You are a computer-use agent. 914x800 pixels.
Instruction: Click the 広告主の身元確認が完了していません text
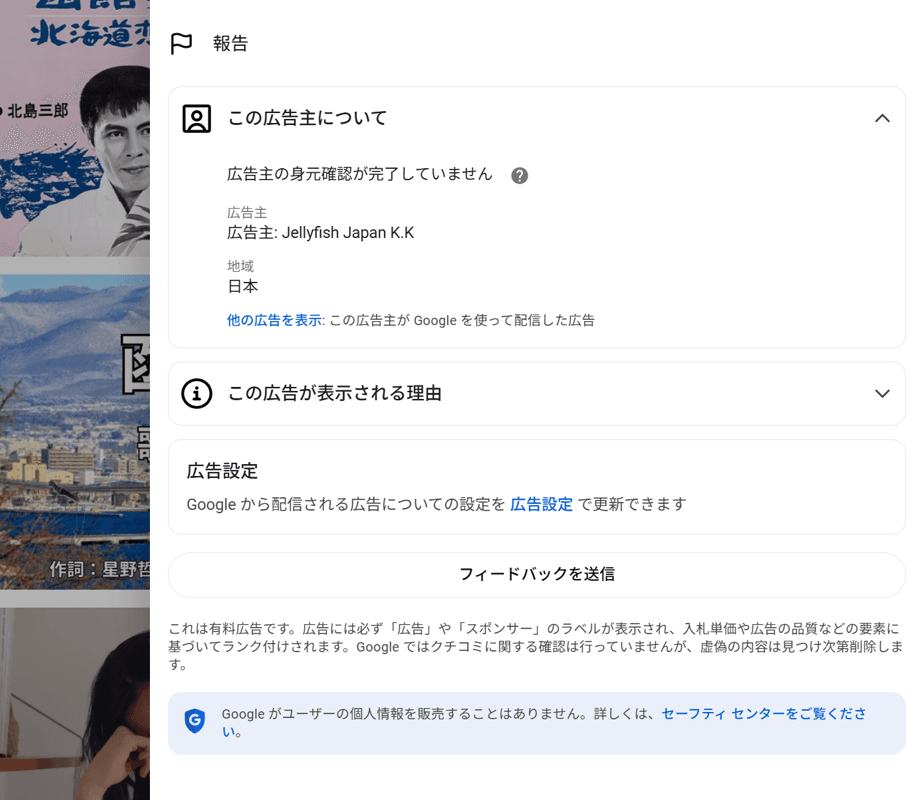pos(360,174)
